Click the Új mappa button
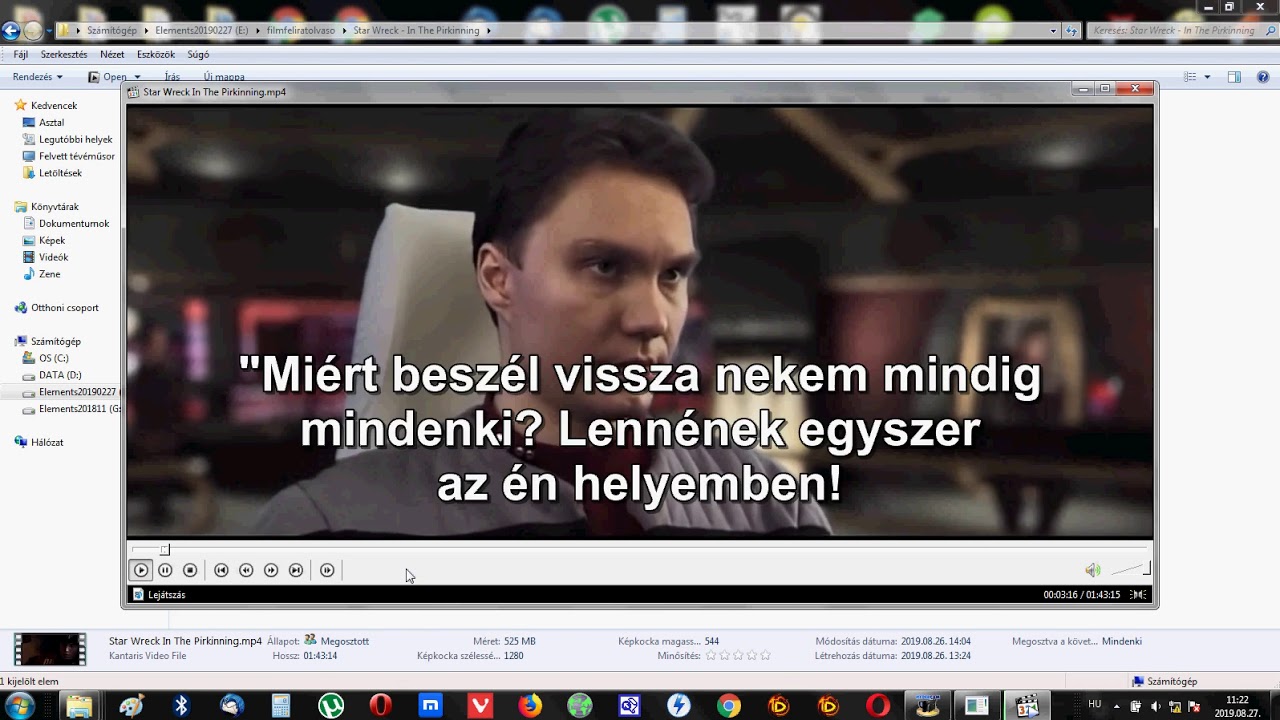The height and width of the screenshot is (720, 1280). click(224, 77)
